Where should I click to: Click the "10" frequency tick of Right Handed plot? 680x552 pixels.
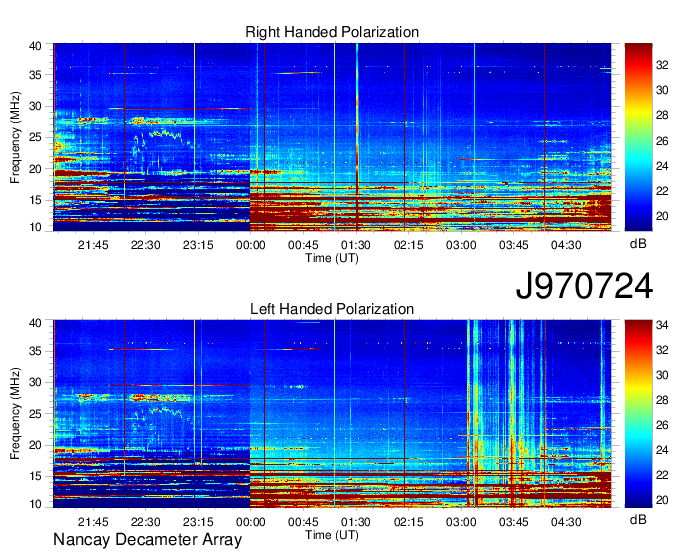(x=35, y=227)
